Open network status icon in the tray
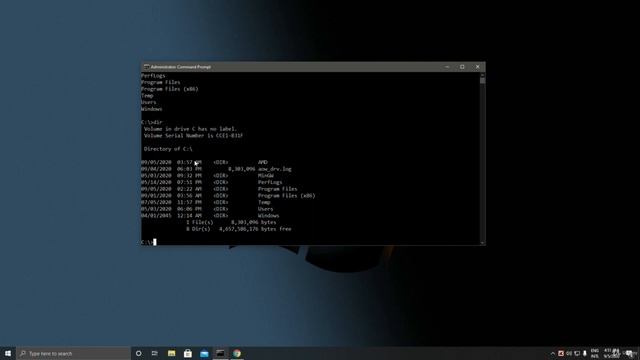The height and width of the screenshot is (360, 640). pyautogui.click(x=577, y=353)
